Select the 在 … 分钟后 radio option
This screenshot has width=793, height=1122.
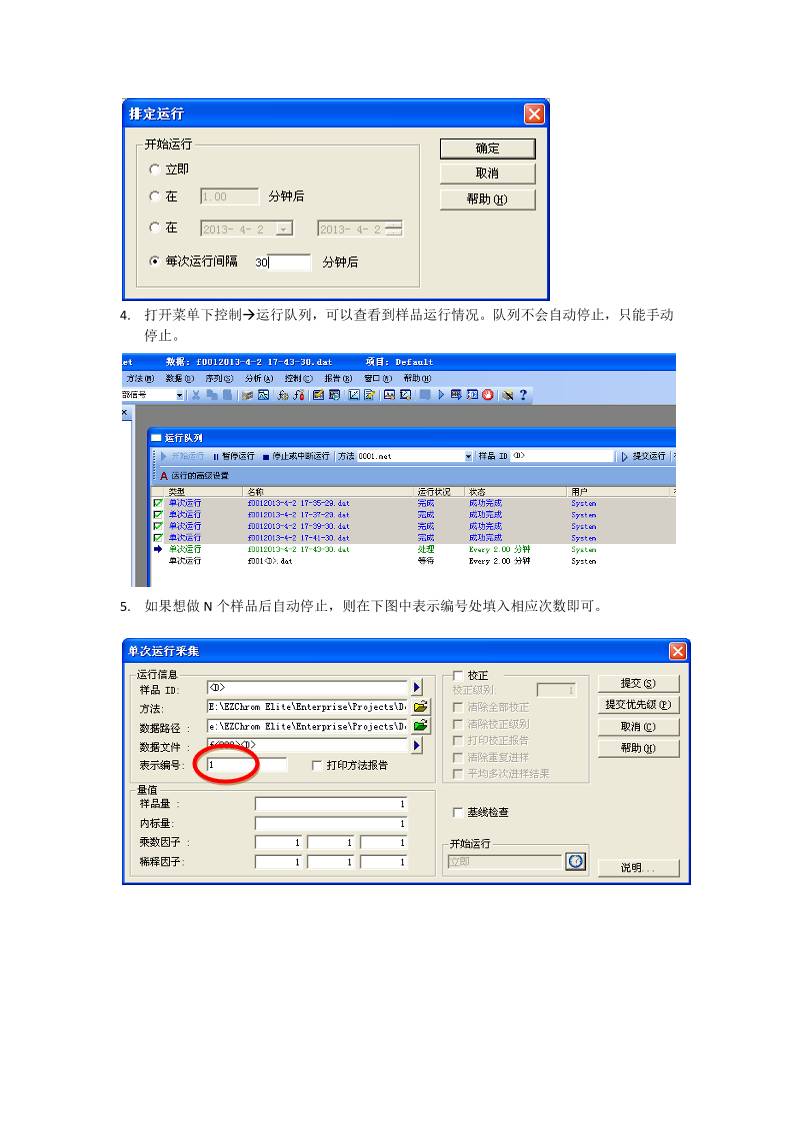pos(154,196)
